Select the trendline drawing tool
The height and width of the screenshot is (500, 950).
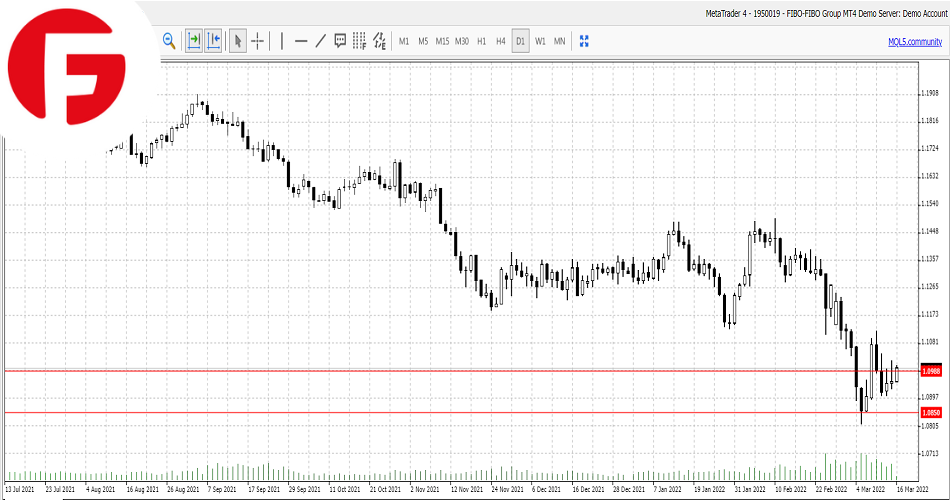[320, 41]
